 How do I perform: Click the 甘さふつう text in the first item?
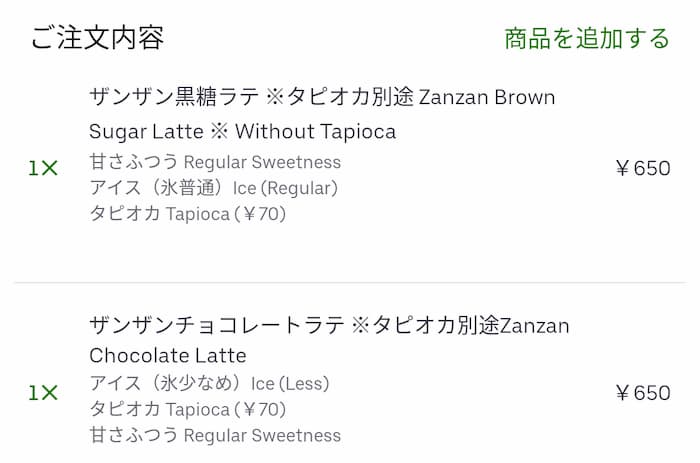(134, 162)
